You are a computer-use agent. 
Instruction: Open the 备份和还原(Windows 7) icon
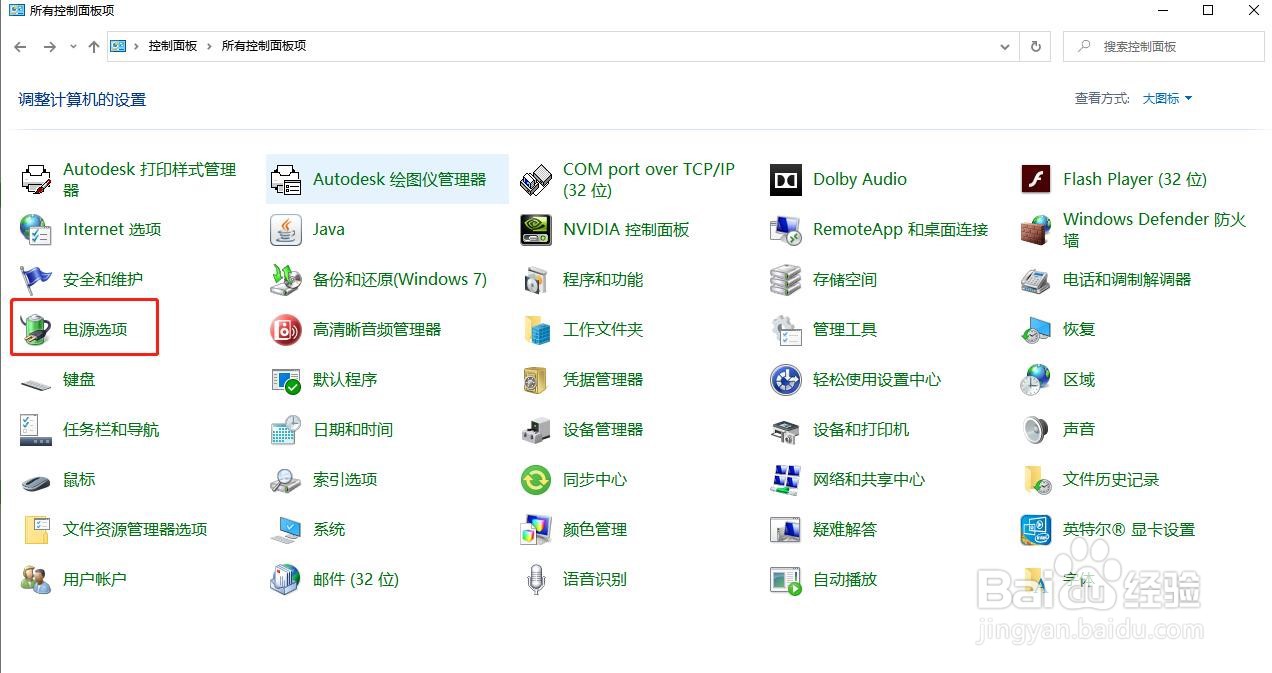pyautogui.click(x=286, y=280)
